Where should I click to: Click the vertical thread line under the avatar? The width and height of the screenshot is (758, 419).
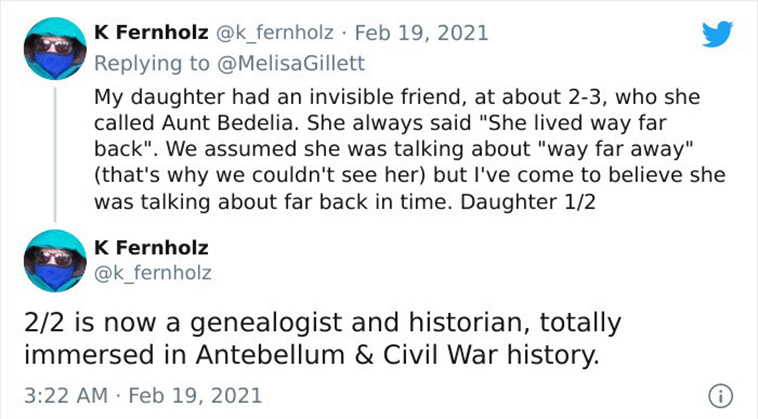[x=55, y=155]
